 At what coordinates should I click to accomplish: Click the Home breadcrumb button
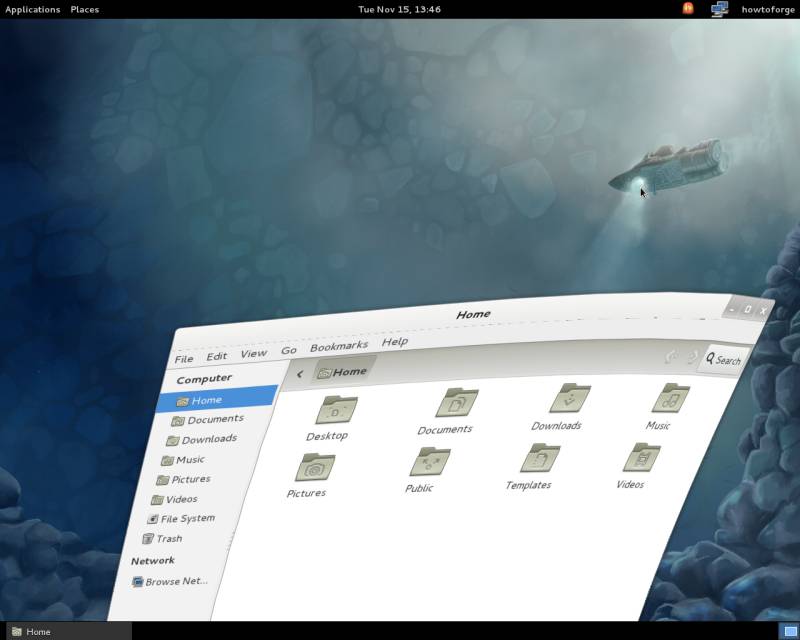pos(346,370)
